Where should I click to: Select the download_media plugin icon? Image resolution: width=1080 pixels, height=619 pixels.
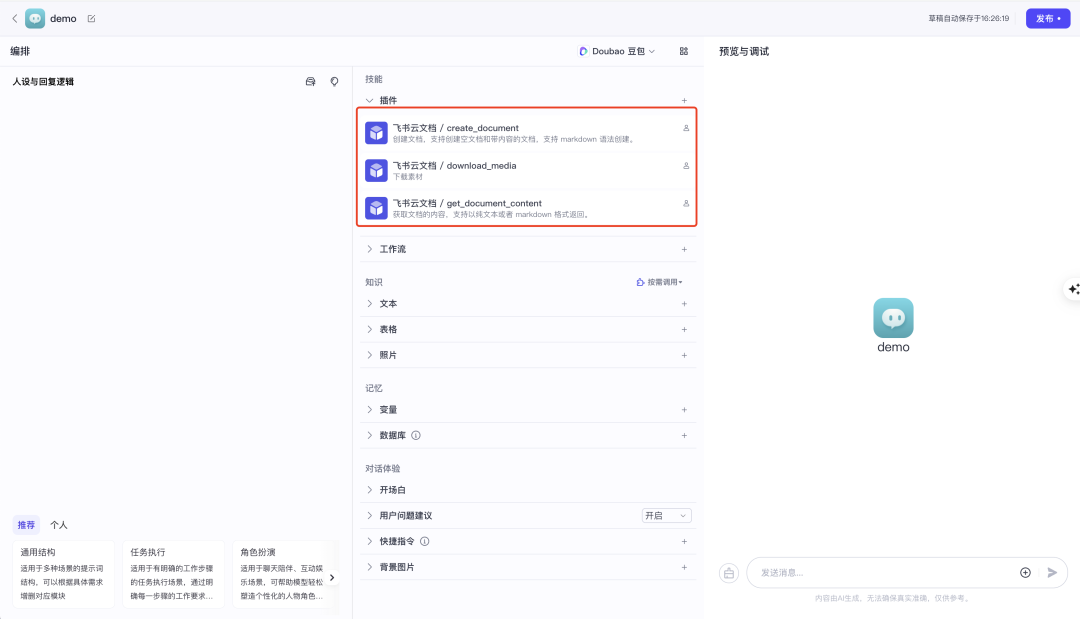pyautogui.click(x=376, y=170)
